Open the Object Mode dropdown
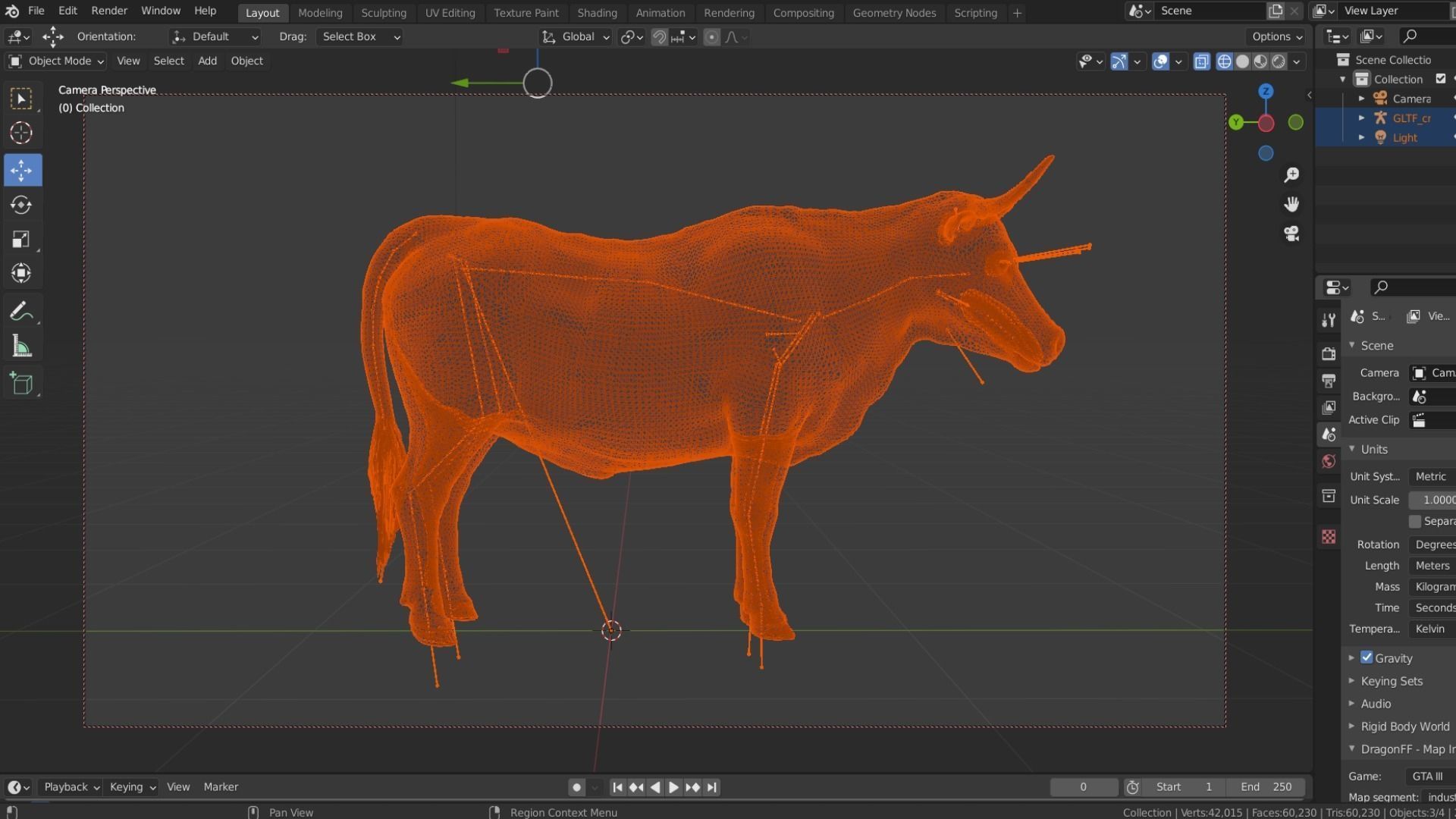The width and height of the screenshot is (1456, 819). point(56,61)
